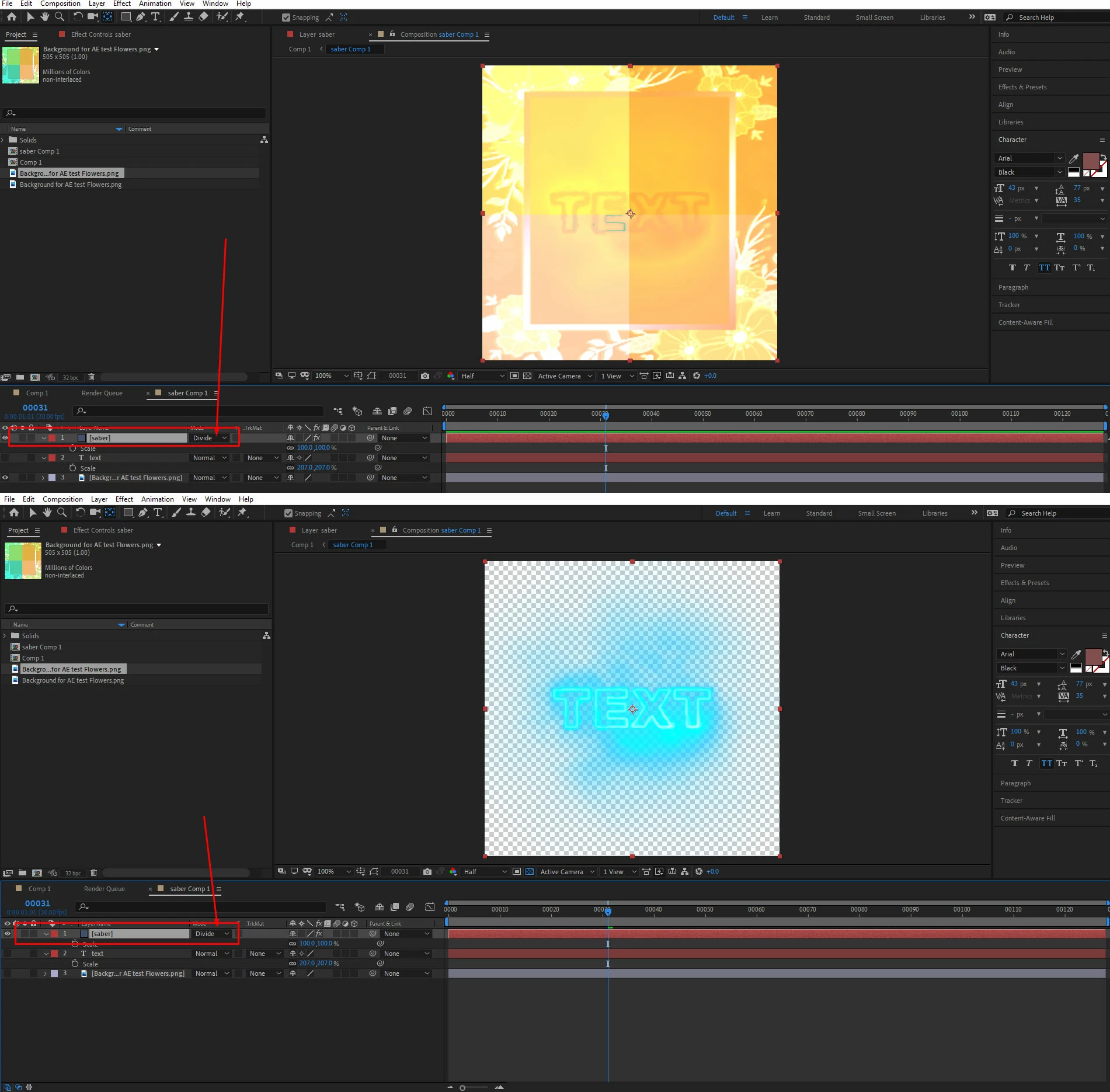Open Arial font family dropdown, upper Character panel

[x=1030, y=158]
